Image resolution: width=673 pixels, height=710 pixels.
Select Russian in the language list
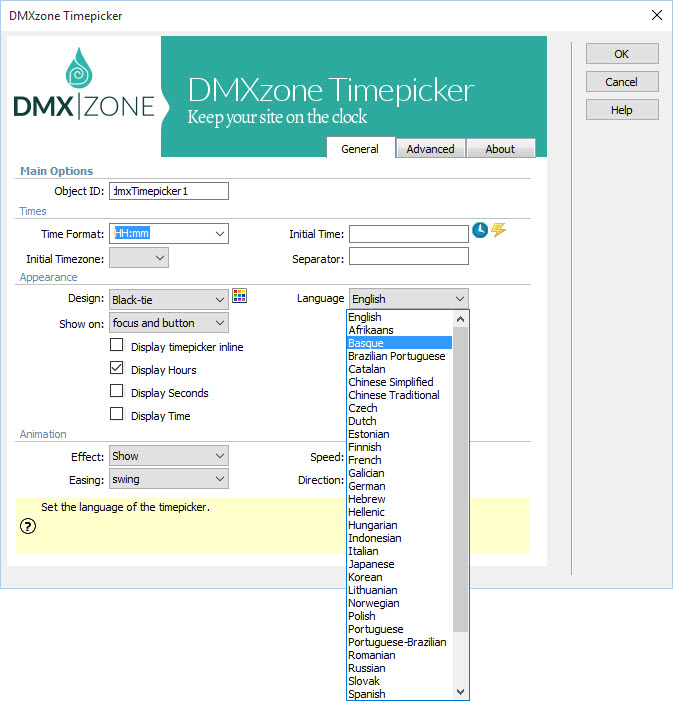coord(400,668)
